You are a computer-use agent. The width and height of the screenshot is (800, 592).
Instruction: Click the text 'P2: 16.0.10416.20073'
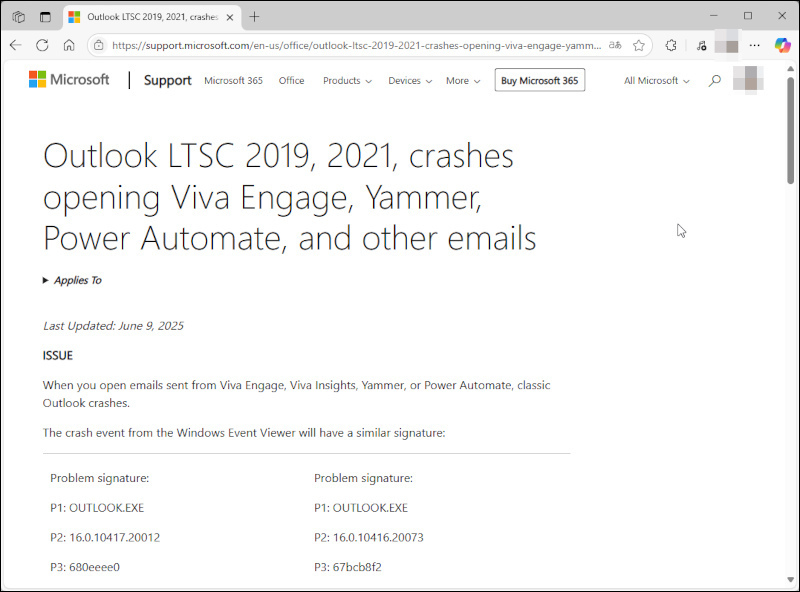[x=369, y=537]
